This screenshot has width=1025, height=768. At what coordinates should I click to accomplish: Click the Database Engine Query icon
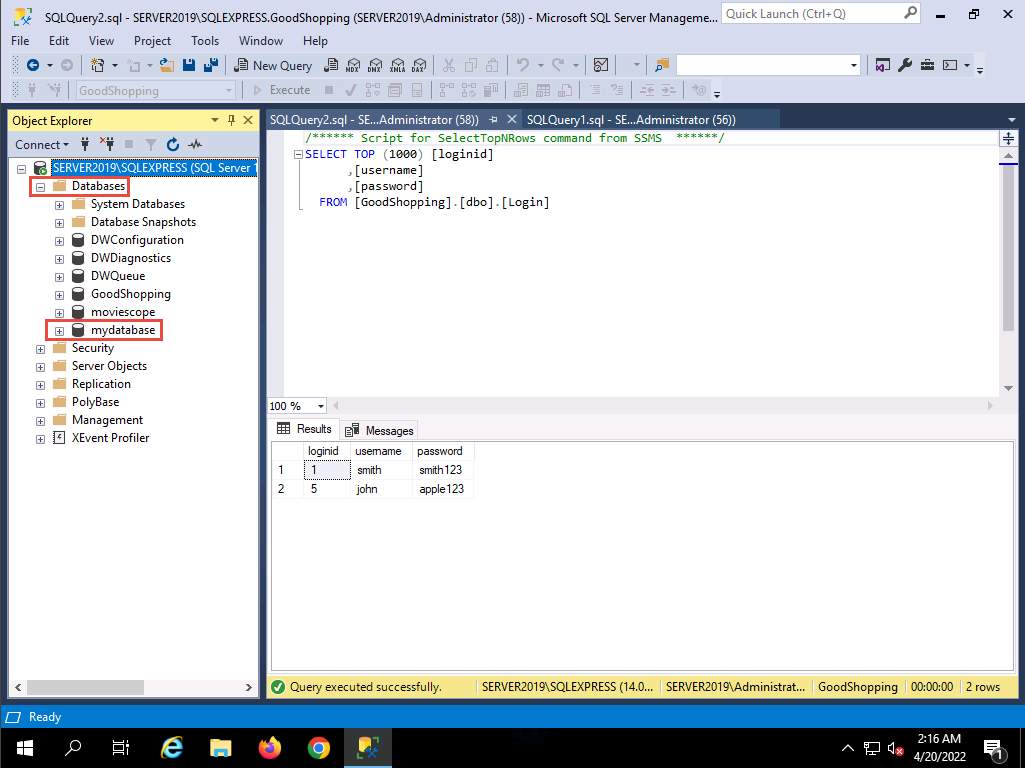(331, 65)
